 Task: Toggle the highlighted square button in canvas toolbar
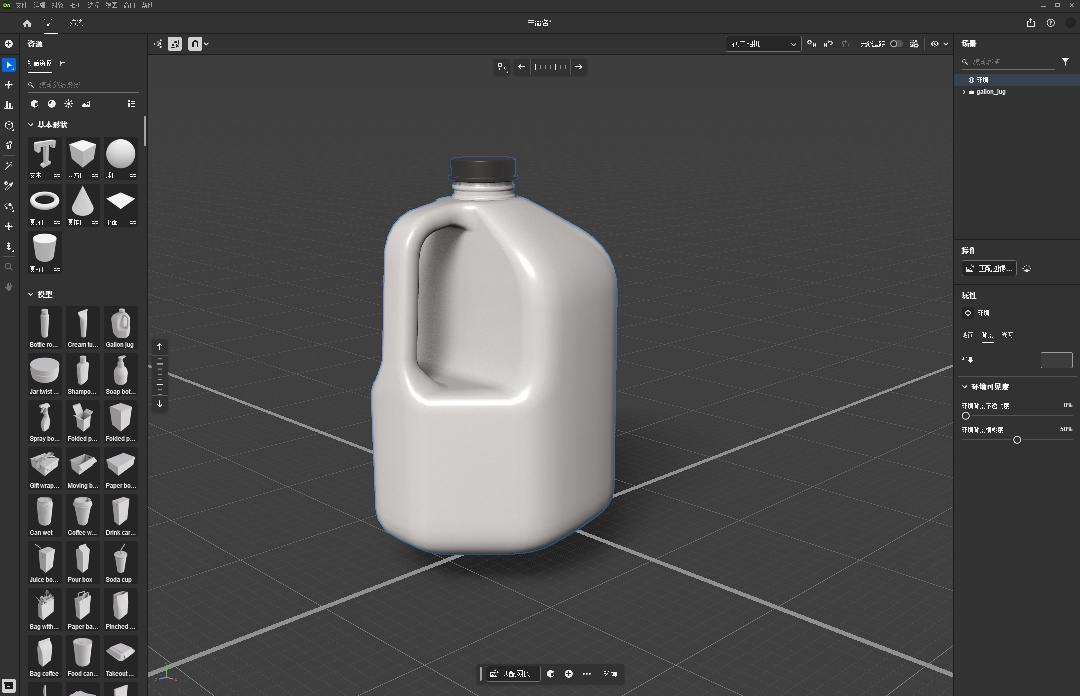pos(176,44)
